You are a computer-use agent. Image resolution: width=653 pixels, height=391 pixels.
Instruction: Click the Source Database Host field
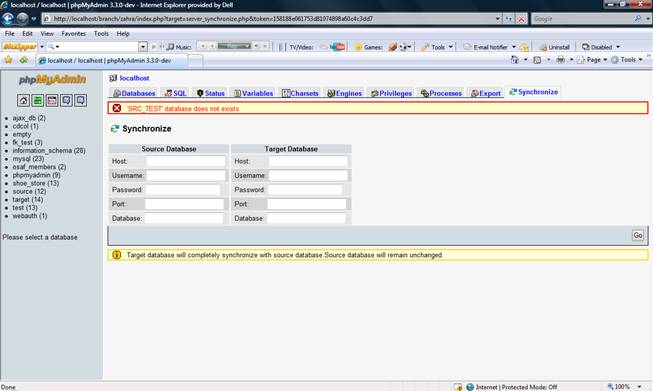pyautogui.click(x=186, y=161)
